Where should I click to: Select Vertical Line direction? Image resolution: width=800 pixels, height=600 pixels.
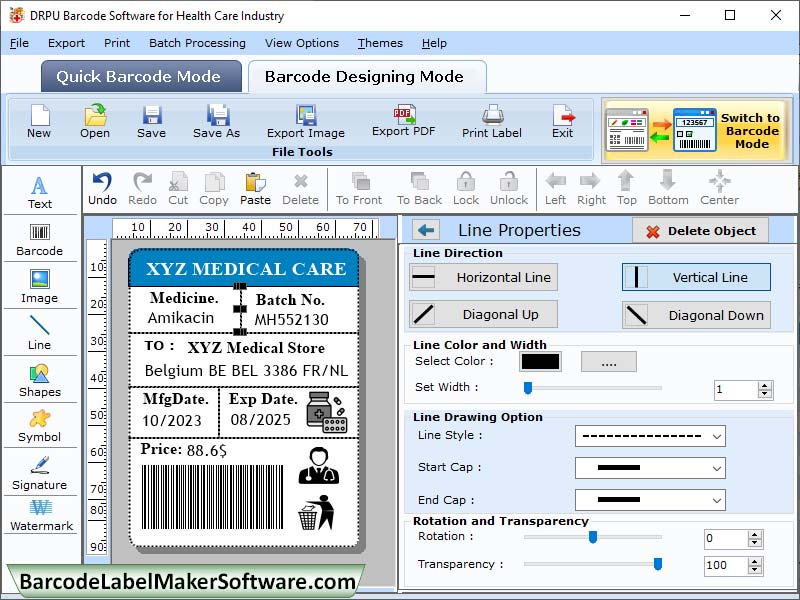696,277
